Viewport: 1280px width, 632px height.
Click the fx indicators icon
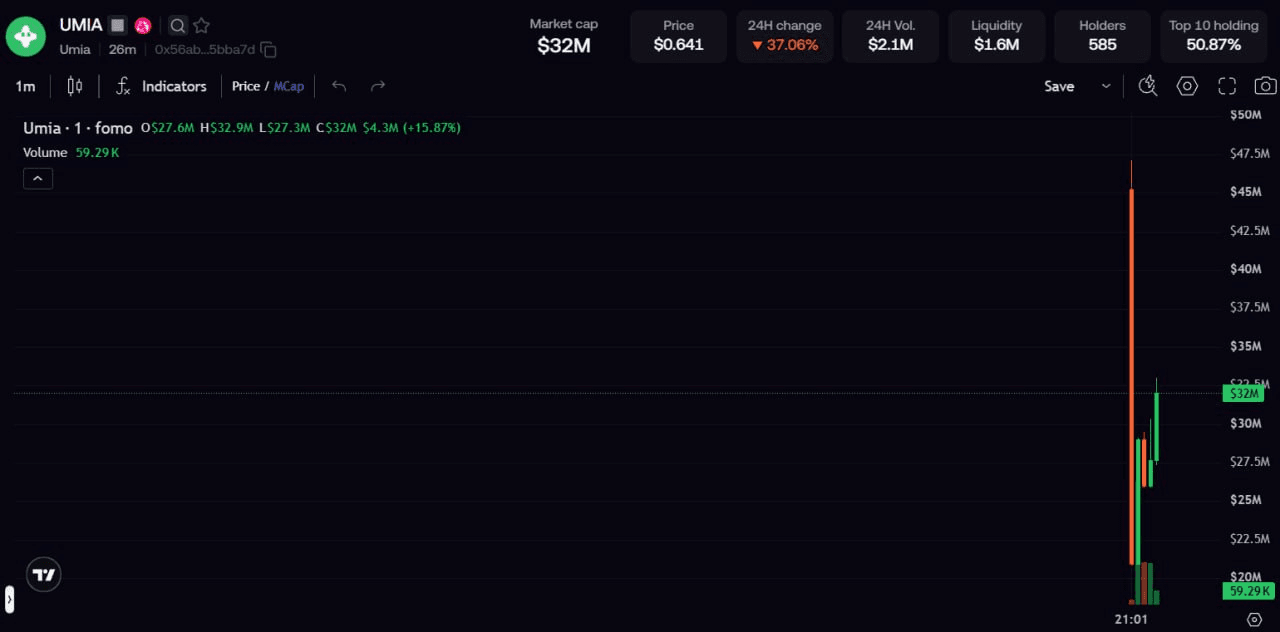(123, 86)
